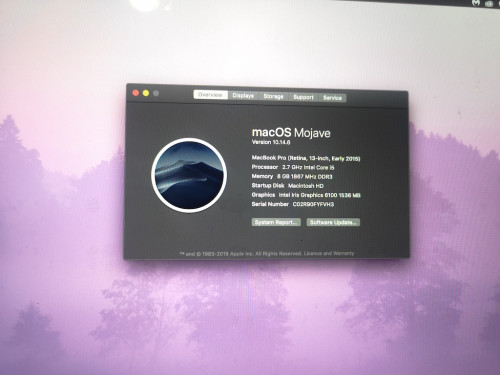Screen dimensions: 500x375
Task: Click the 2.7 GHz Intel Core i5 text
Action: 308,167
